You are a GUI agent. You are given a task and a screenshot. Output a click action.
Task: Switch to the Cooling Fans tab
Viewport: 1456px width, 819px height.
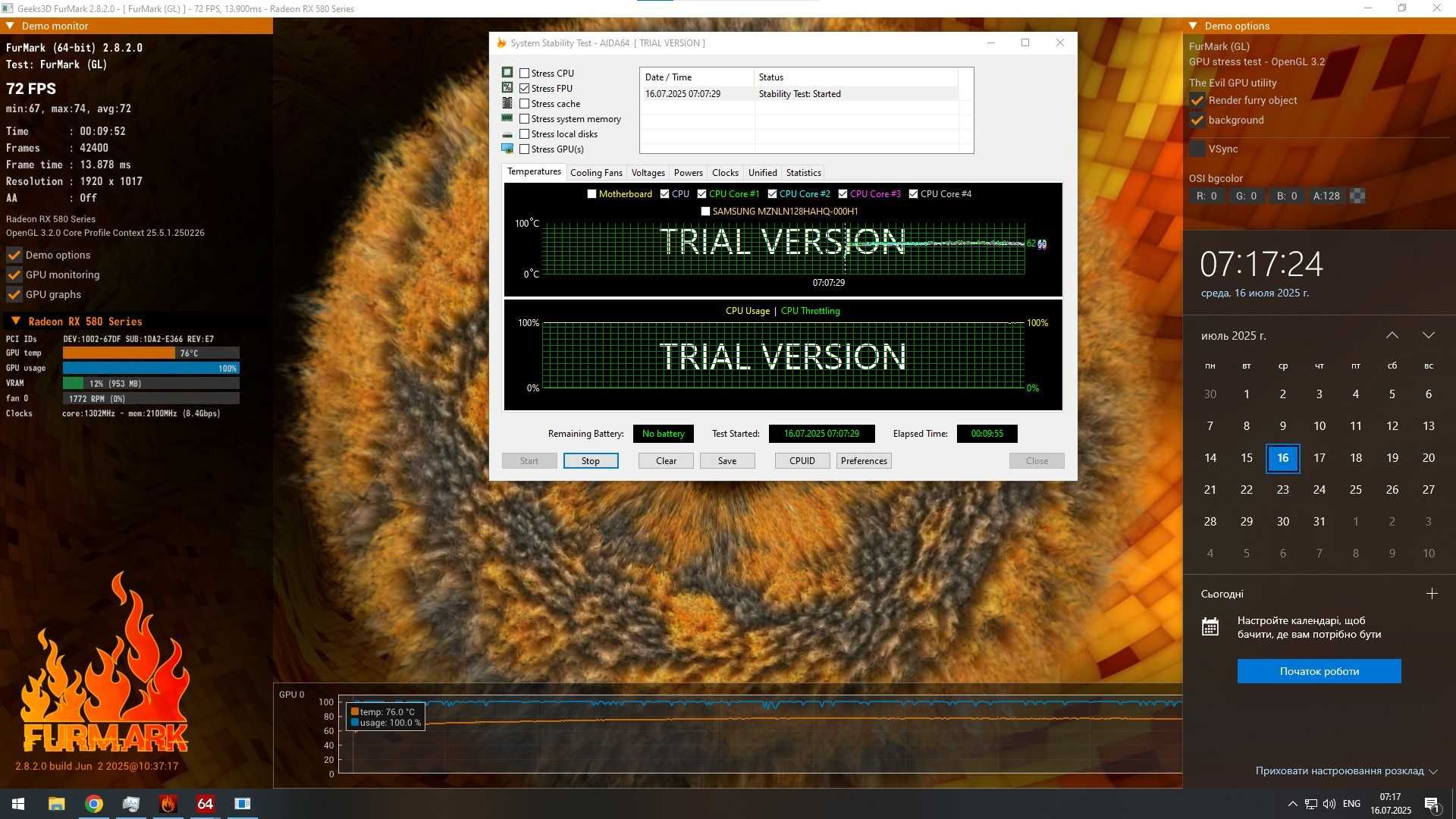pyautogui.click(x=596, y=173)
